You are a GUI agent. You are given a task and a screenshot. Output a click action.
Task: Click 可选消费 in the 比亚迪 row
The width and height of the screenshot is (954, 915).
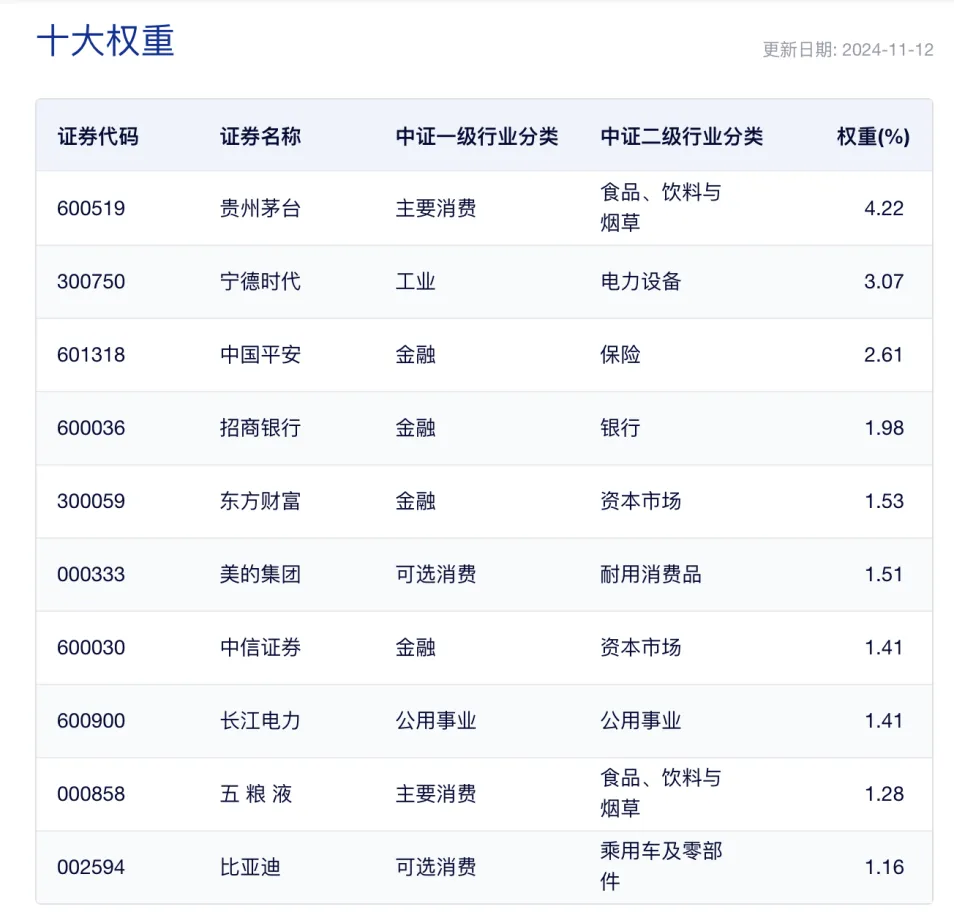tap(436, 868)
